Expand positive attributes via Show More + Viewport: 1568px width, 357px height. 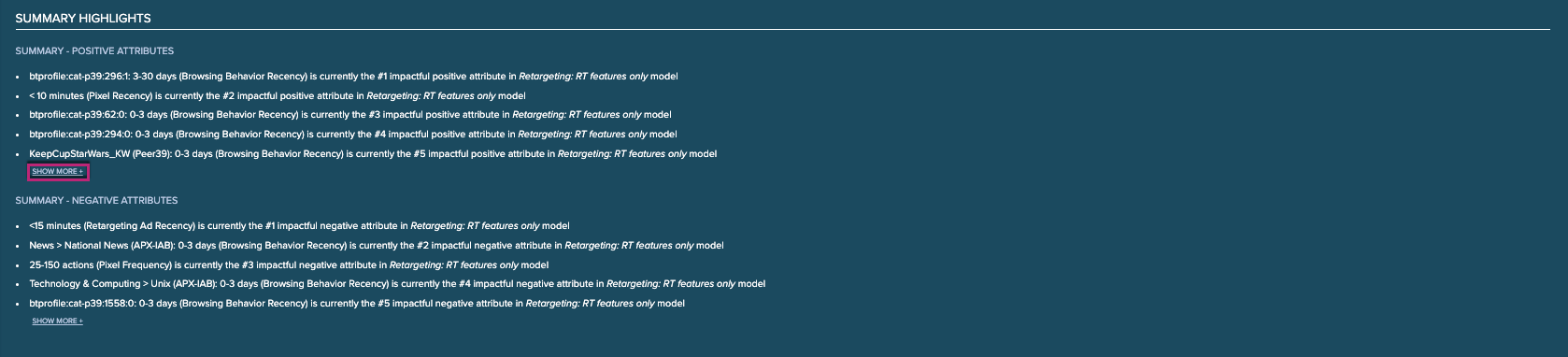[58, 172]
